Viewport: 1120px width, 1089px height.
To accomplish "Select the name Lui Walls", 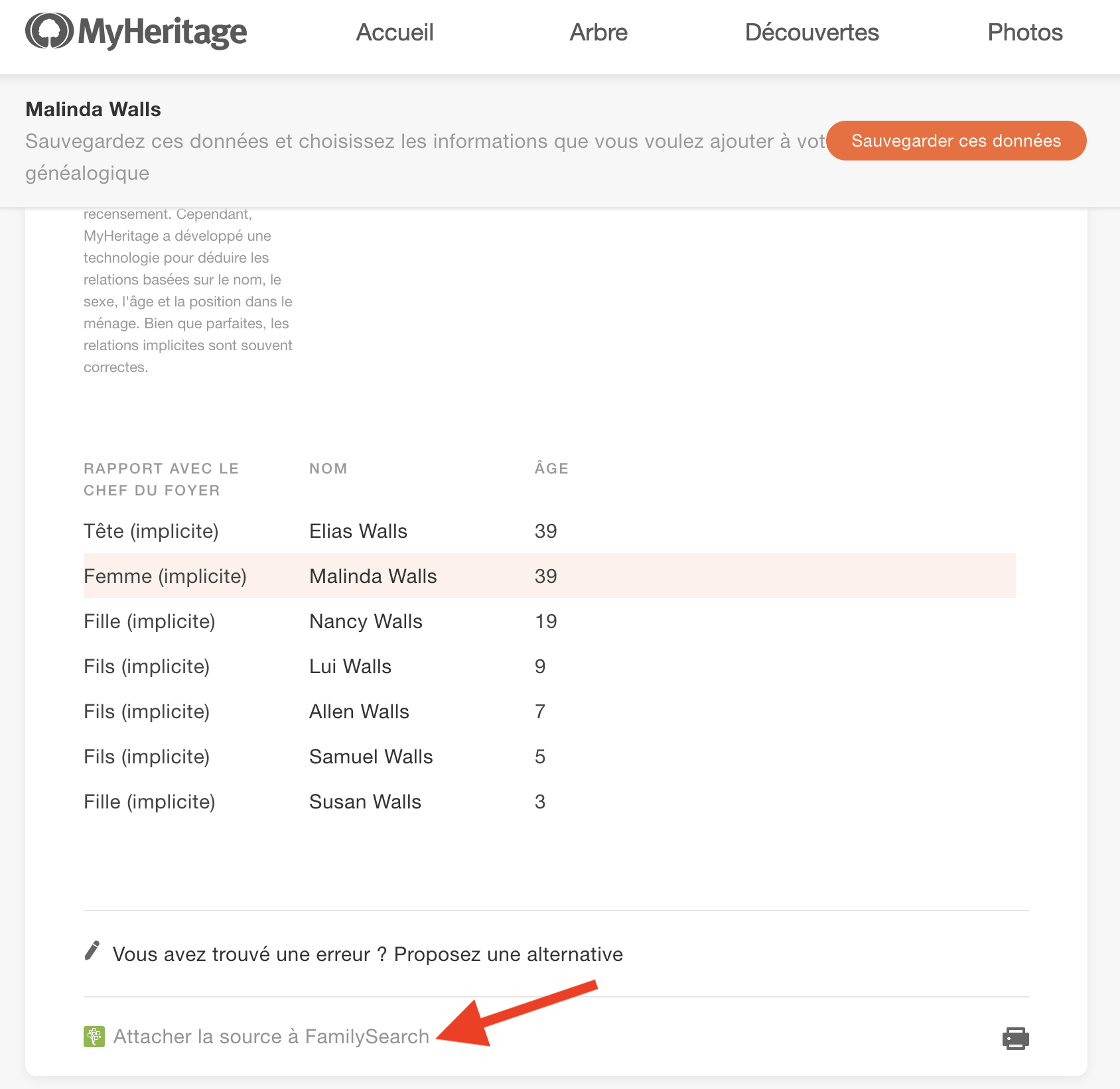I will (x=350, y=667).
